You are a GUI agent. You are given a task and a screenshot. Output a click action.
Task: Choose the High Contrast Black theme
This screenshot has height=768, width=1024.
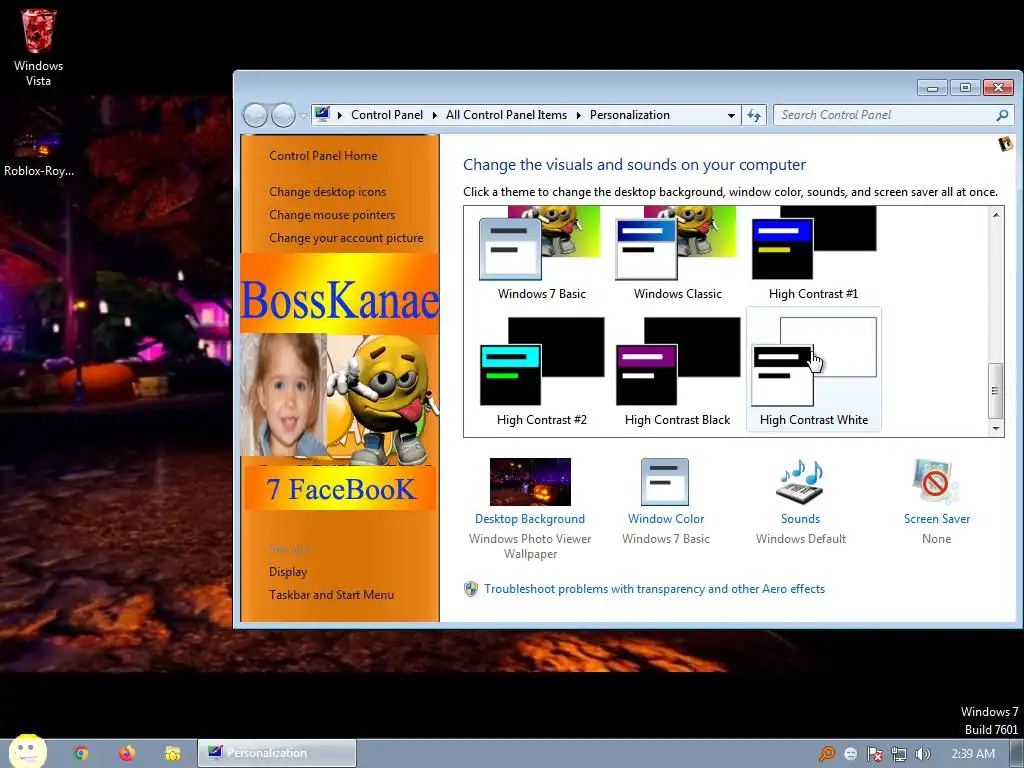(x=677, y=370)
